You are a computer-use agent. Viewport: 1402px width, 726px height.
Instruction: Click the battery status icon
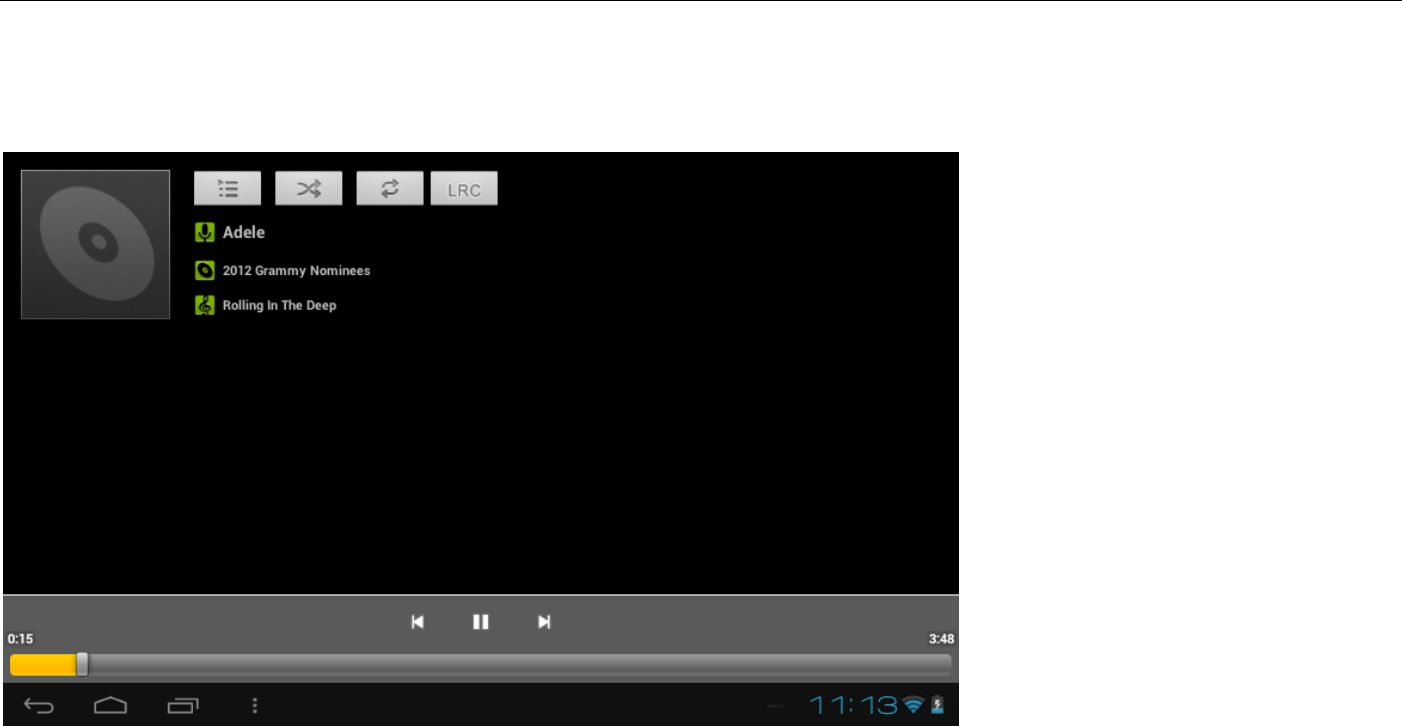click(x=938, y=706)
